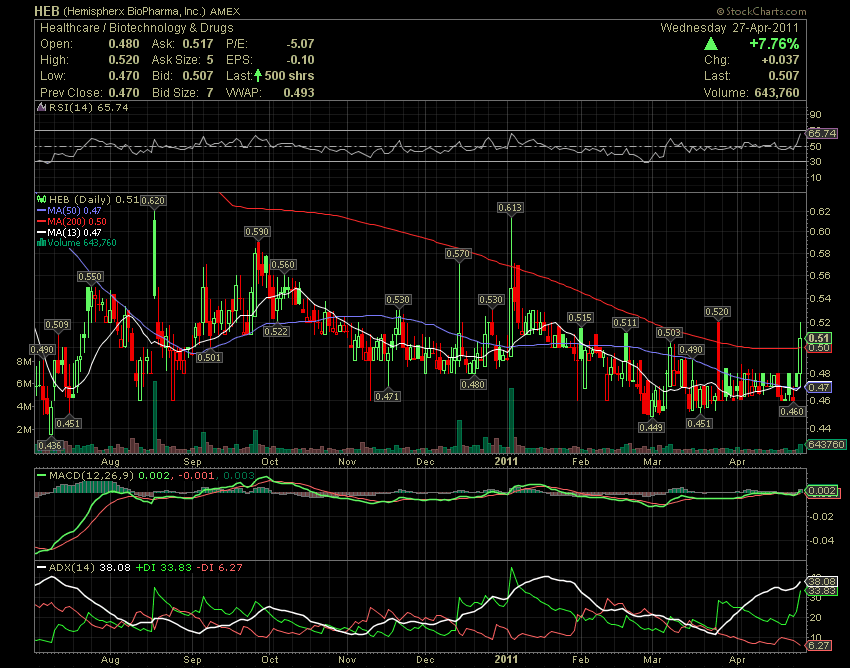Image resolution: width=850 pixels, height=668 pixels.
Task: Click the 0.570 price label
Action: [458, 254]
